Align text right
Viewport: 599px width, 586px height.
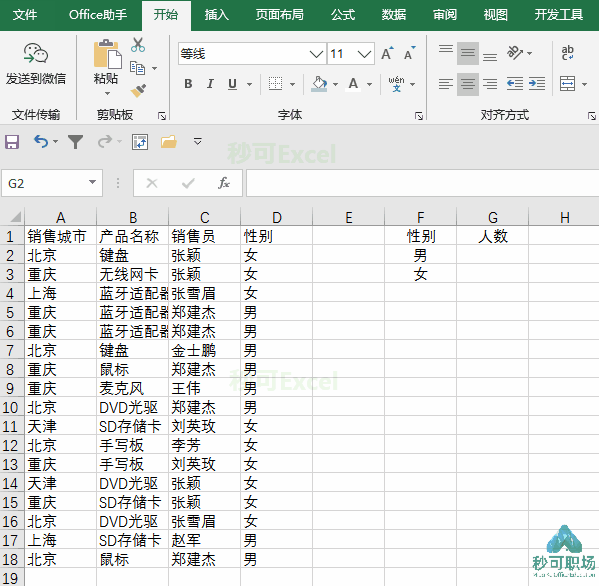[490, 84]
